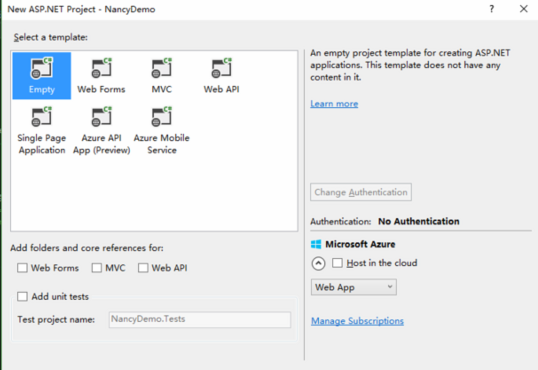
Task: Check the Web API core references checkbox
Action: (143, 268)
